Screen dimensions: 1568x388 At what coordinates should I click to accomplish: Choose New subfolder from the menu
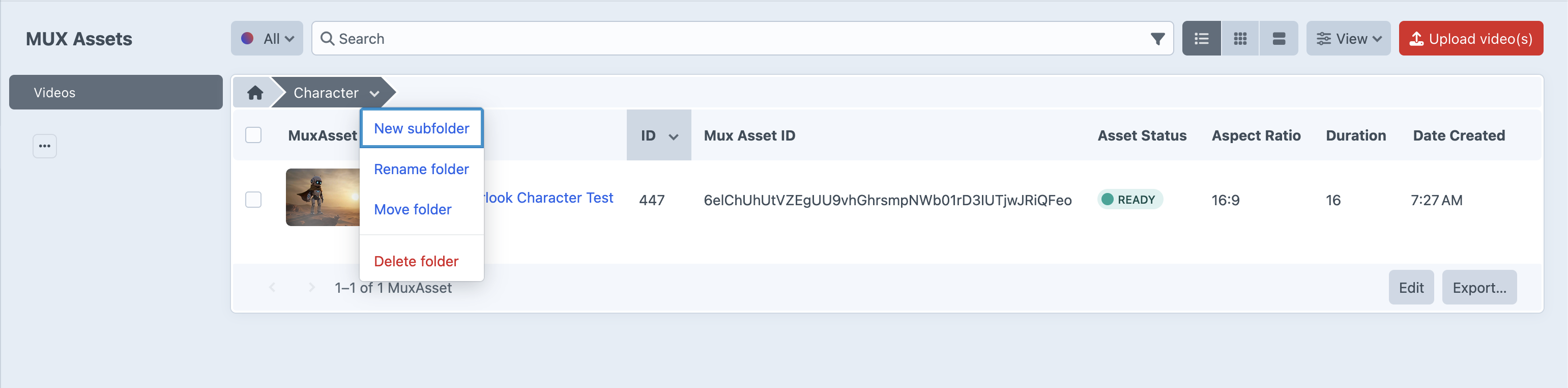point(421,128)
